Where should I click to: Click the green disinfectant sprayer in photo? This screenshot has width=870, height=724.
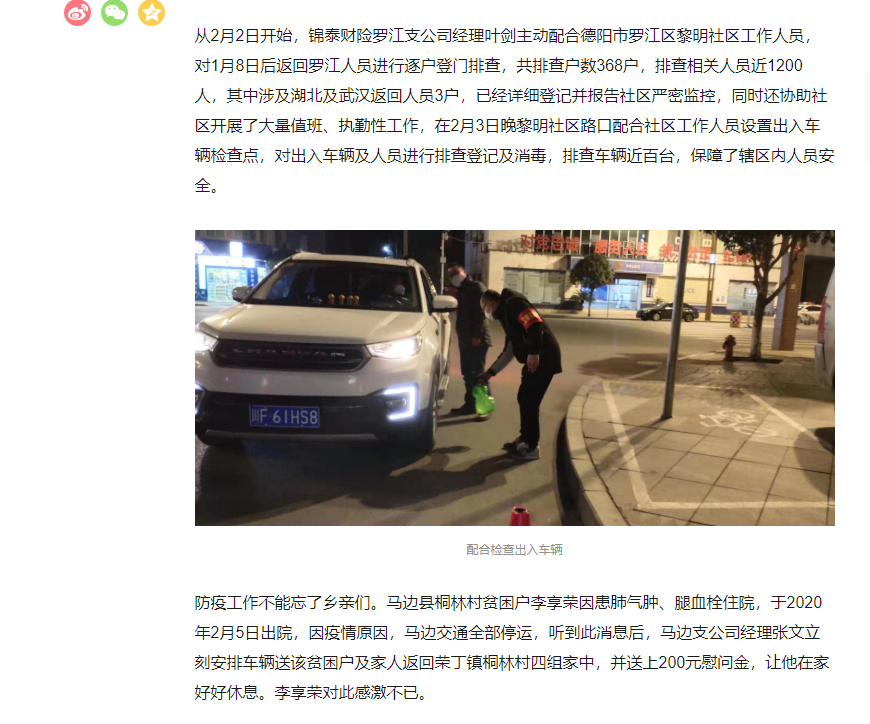coord(483,400)
